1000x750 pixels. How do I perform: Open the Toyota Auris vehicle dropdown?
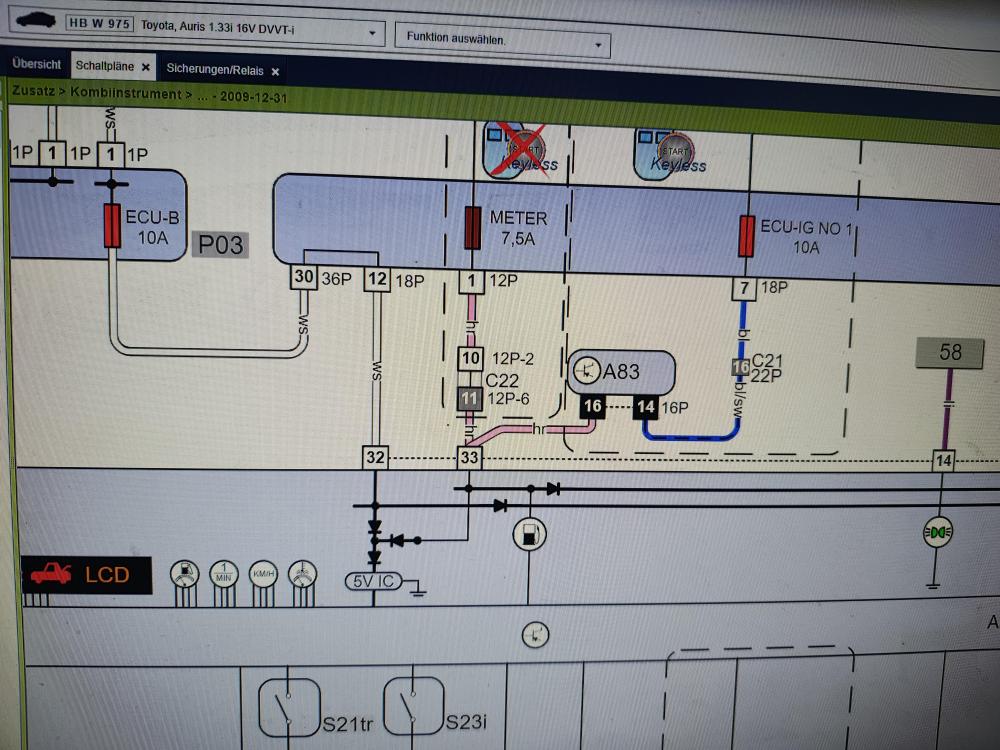tap(372, 33)
